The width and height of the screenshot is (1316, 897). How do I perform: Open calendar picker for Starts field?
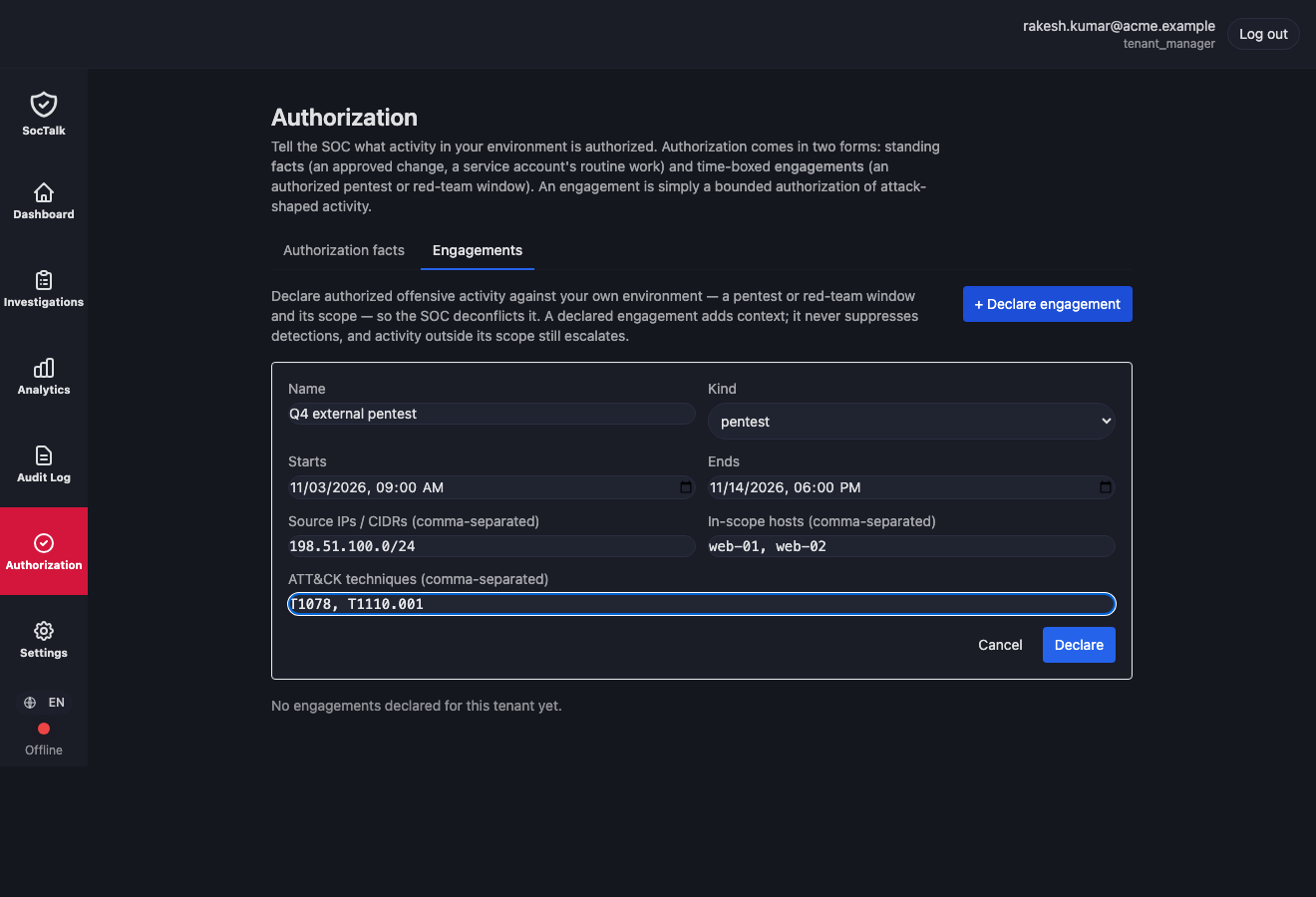[686, 487]
